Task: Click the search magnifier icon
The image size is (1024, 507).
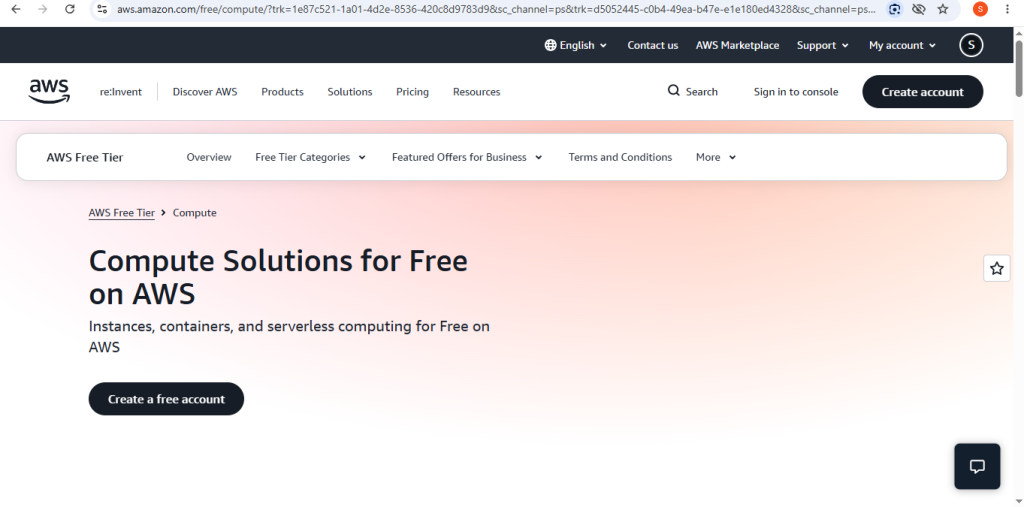Action: pyautogui.click(x=673, y=91)
